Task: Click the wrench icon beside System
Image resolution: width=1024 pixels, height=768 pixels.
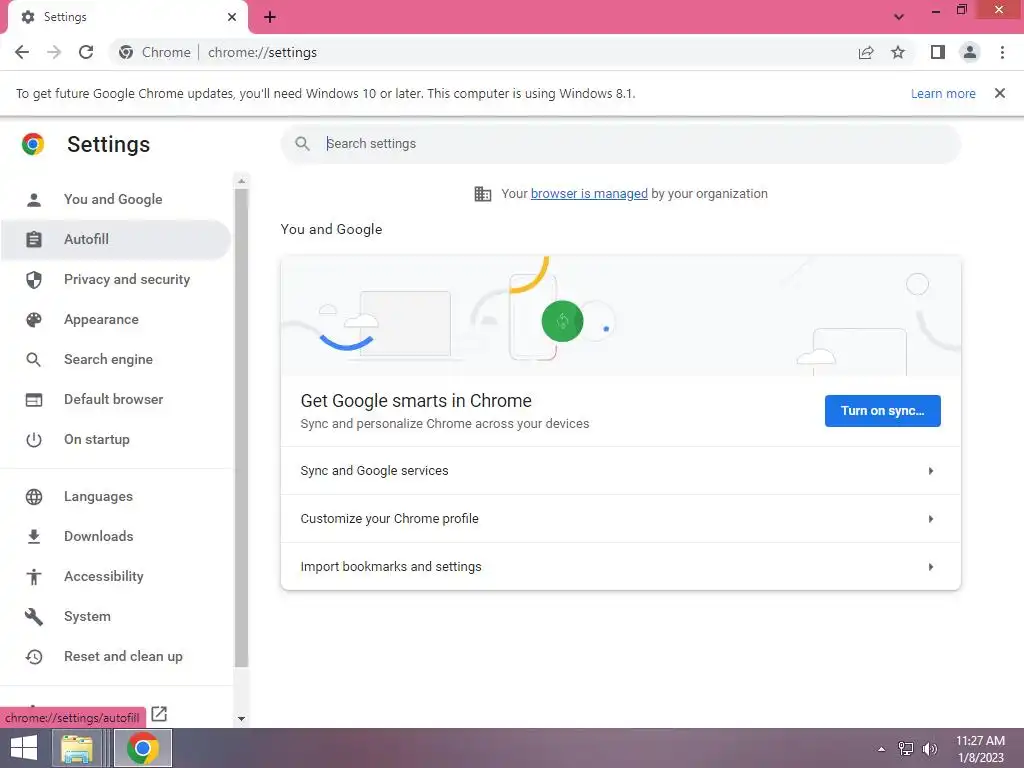Action: (34, 616)
